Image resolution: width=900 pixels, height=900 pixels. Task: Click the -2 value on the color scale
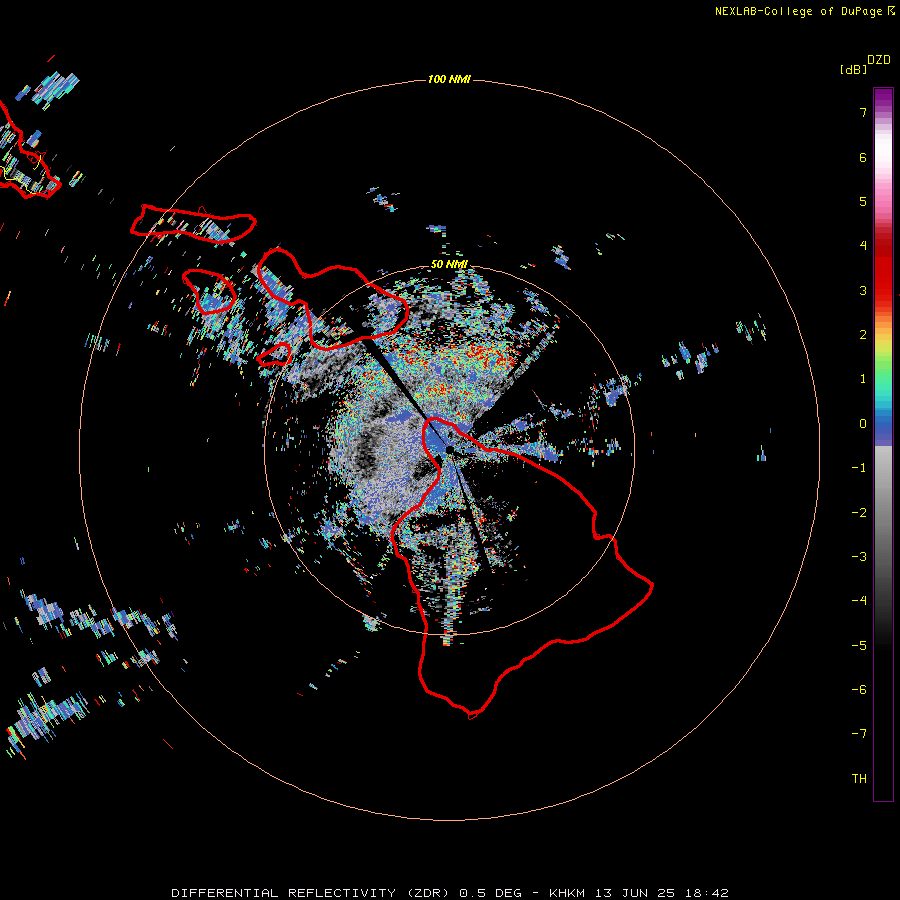point(859,513)
